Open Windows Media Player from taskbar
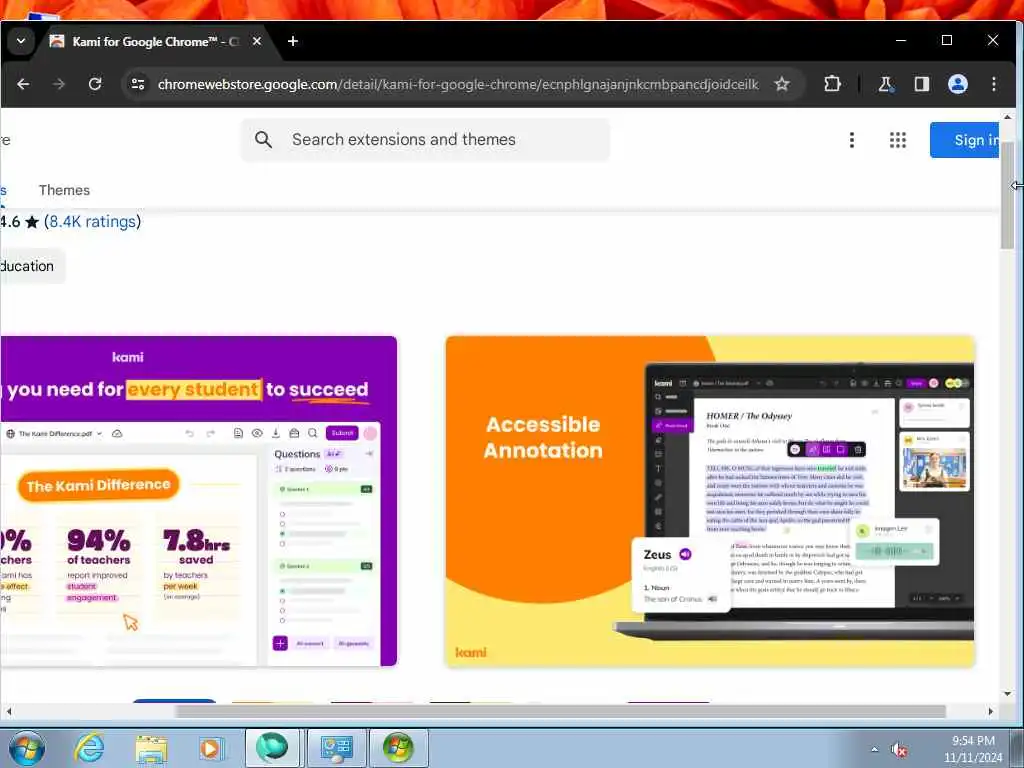Viewport: 1024px width, 768px height. [210, 748]
